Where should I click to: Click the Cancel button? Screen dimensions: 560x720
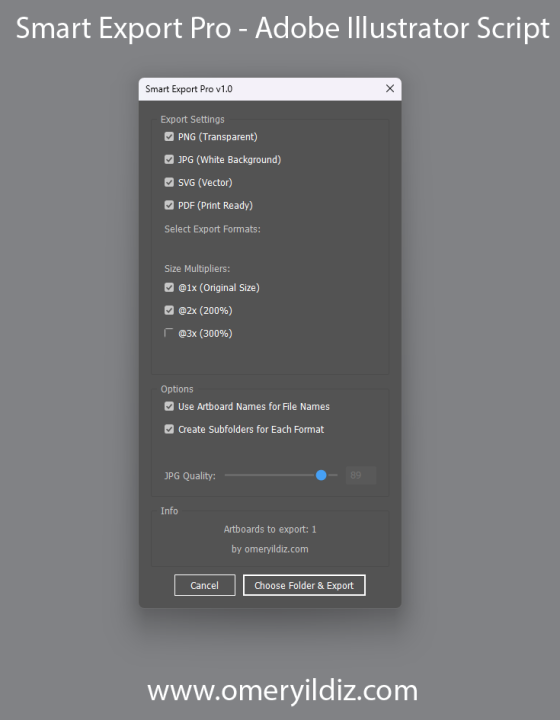tap(205, 585)
